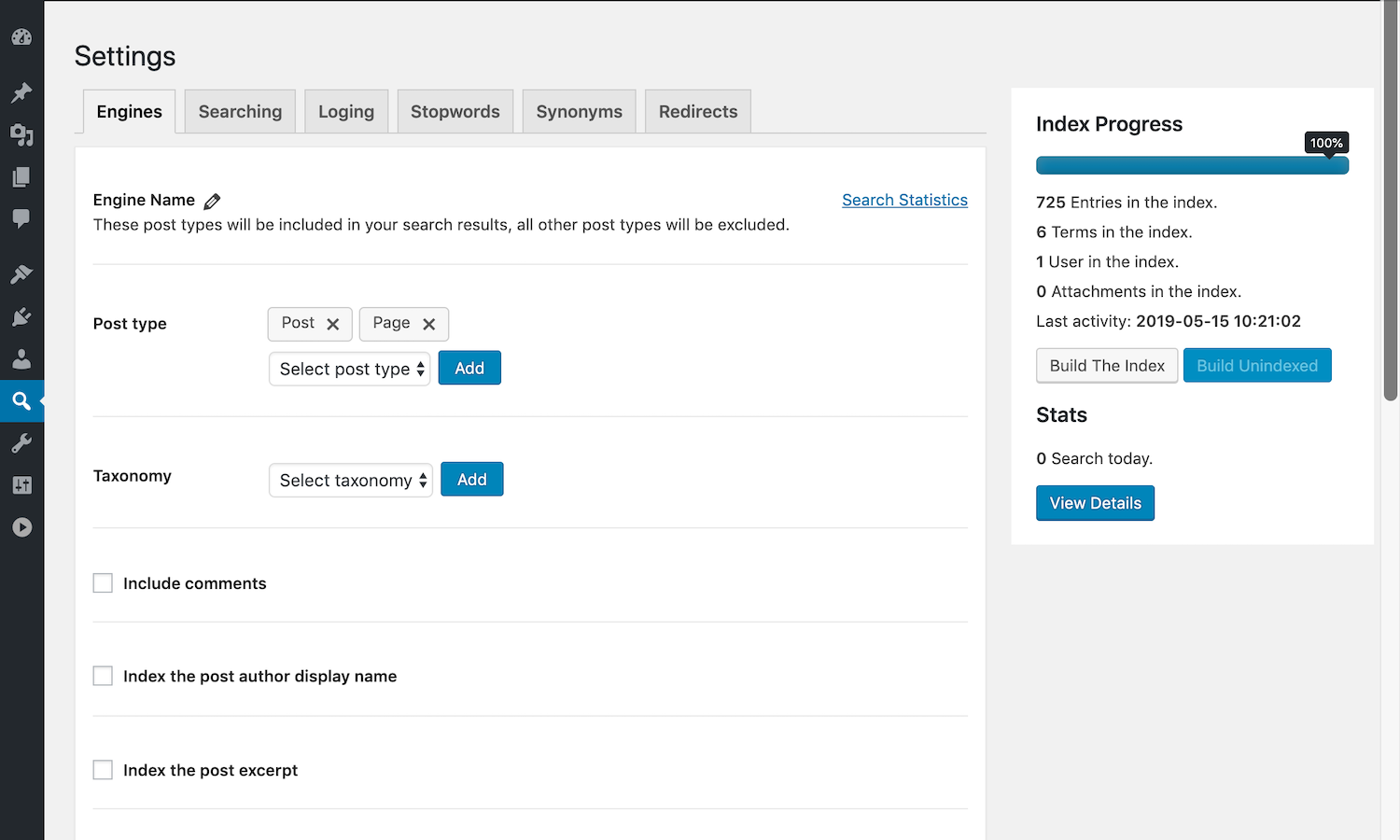Screen dimensions: 1400x840
Task: Click the Last activity timestamp 2019-05-15 10:21:02
Action: (x=1218, y=321)
